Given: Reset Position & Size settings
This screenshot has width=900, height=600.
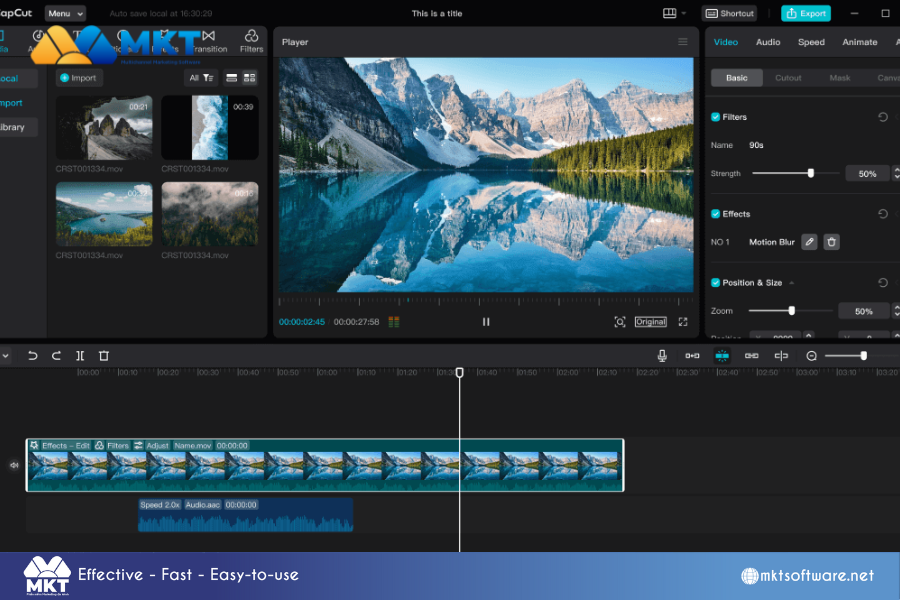Looking at the screenshot, I should [883, 282].
